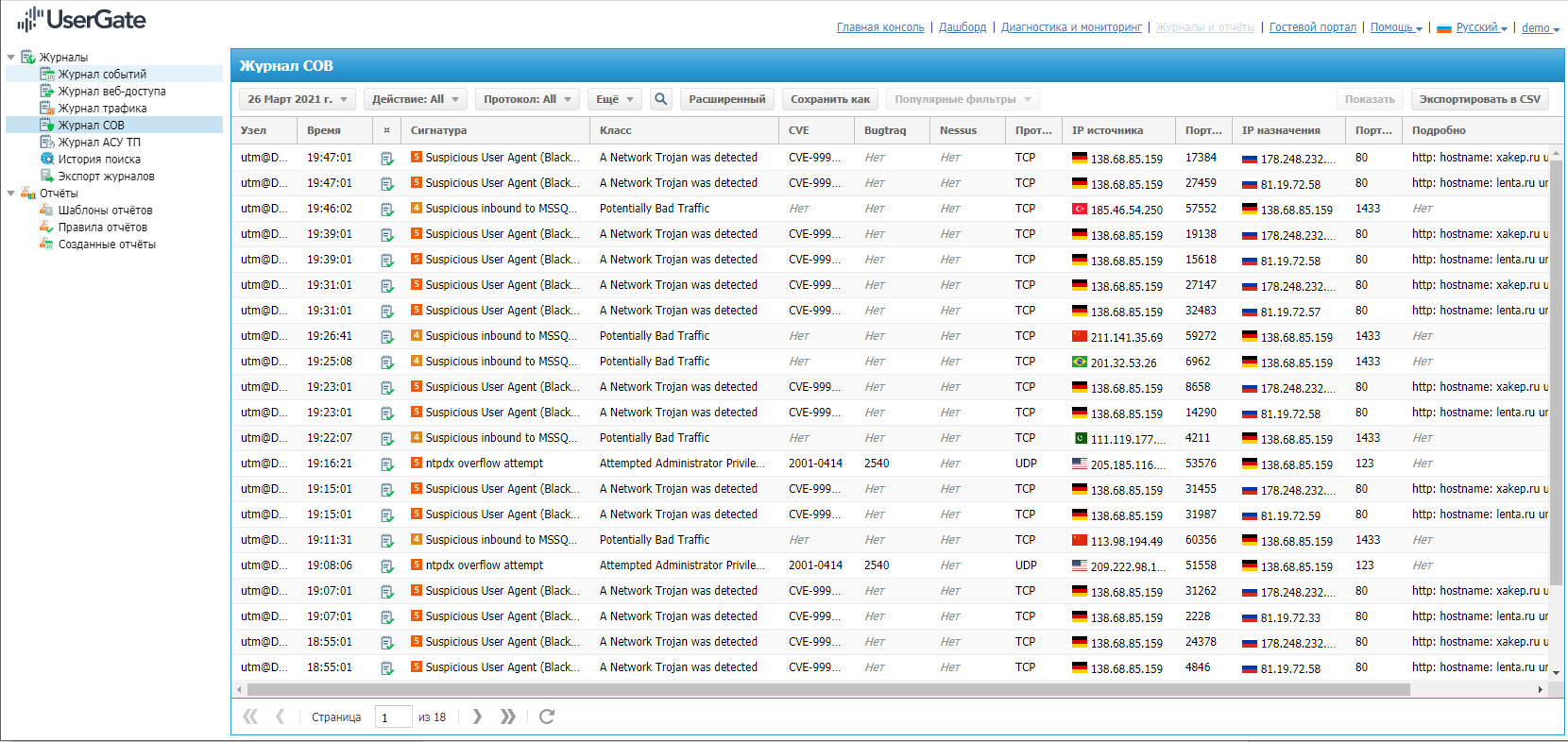Click the page number input field
Screen dimensions: 1568x742
(393, 717)
